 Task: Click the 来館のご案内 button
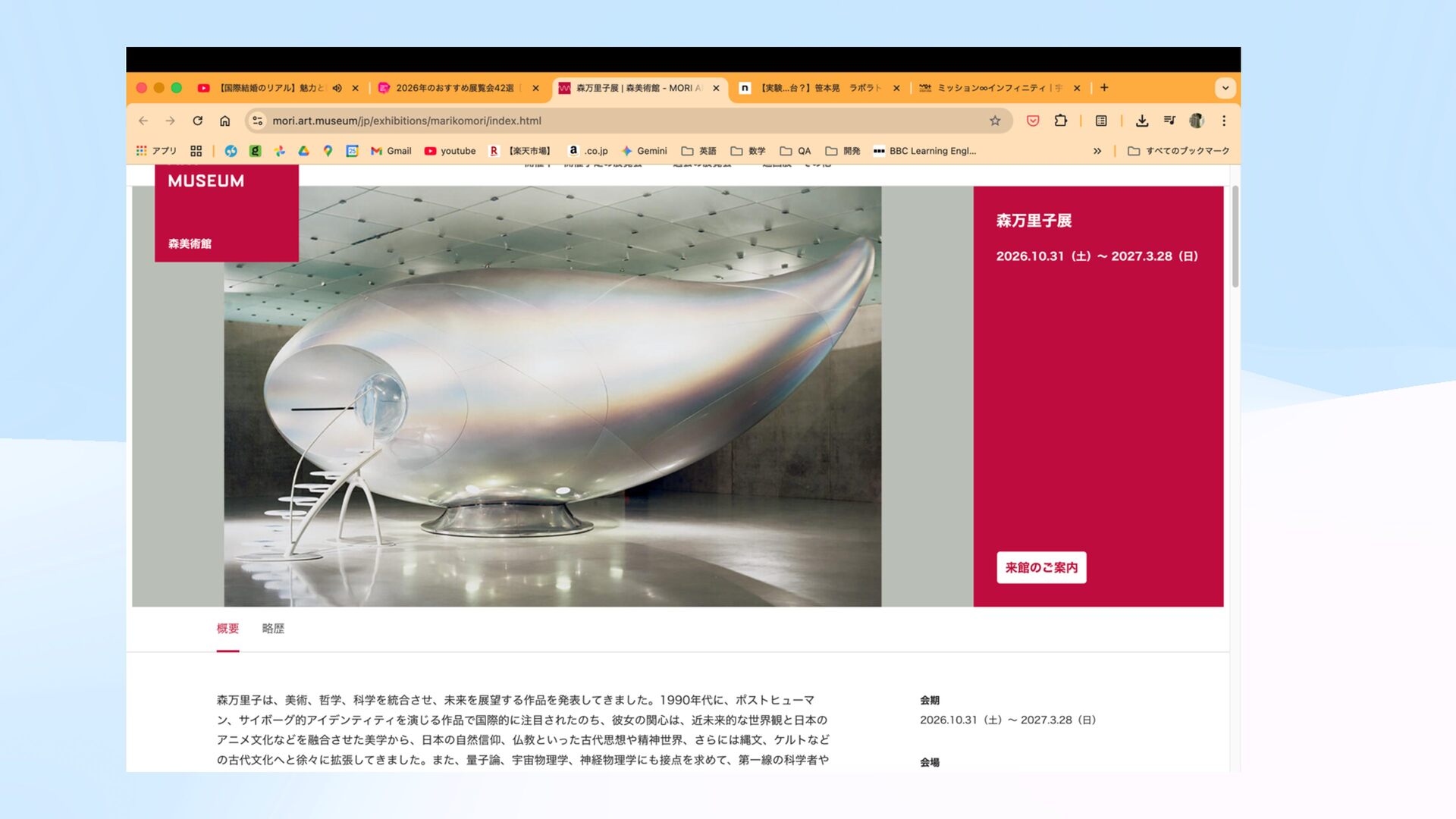pyautogui.click(x=1040, y=567)
